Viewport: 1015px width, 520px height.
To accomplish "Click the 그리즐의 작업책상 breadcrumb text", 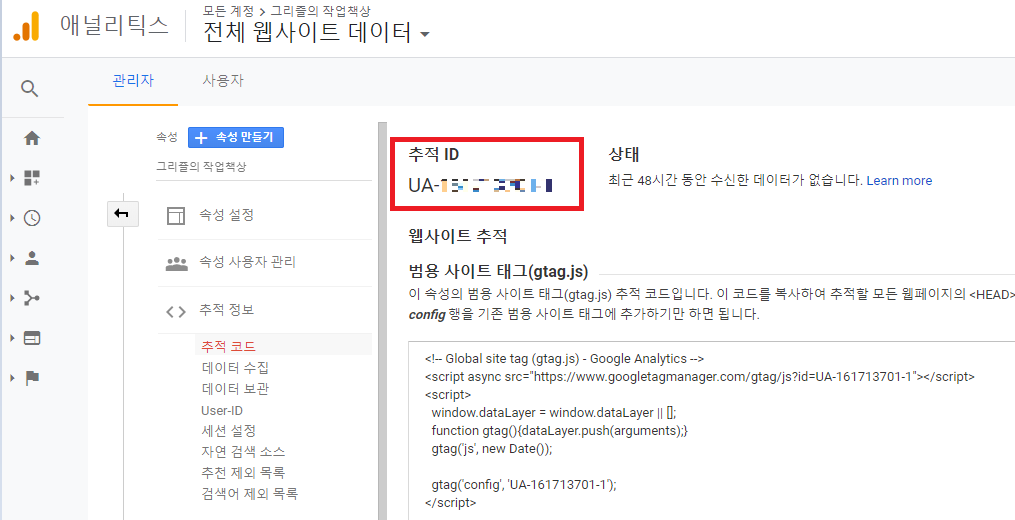I will click(x=320, y=10).
